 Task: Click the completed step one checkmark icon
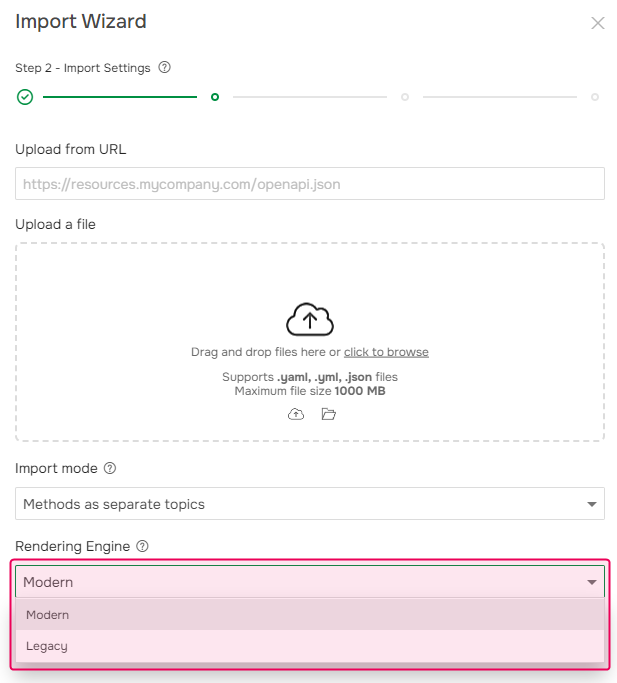[25, 97]
